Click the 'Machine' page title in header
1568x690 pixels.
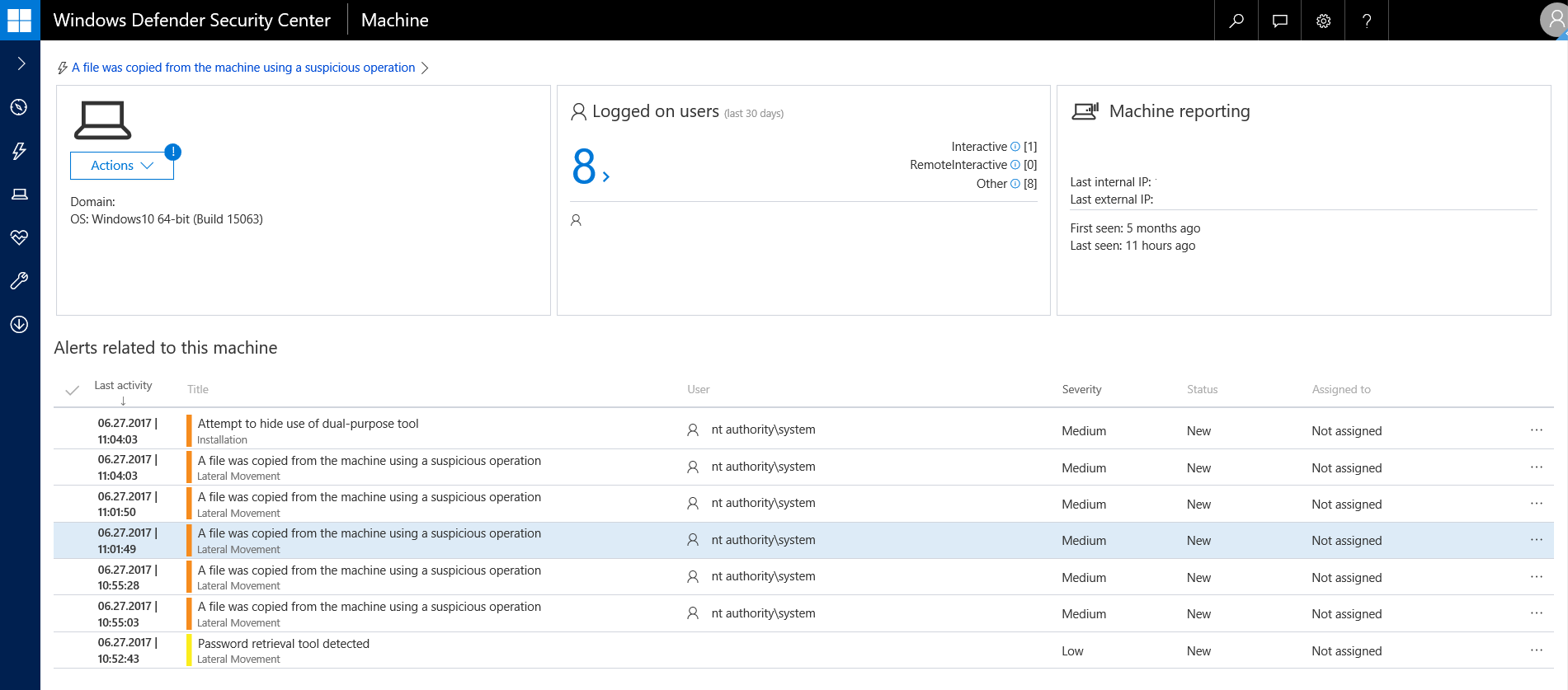[x=394, y=21]
